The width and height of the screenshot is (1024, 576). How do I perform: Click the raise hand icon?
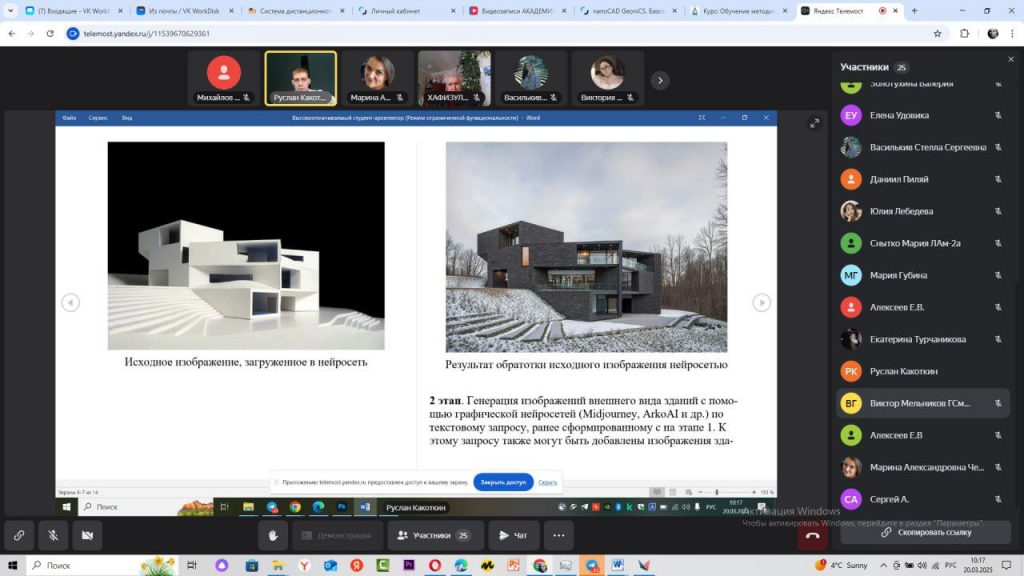pos(273,535)
